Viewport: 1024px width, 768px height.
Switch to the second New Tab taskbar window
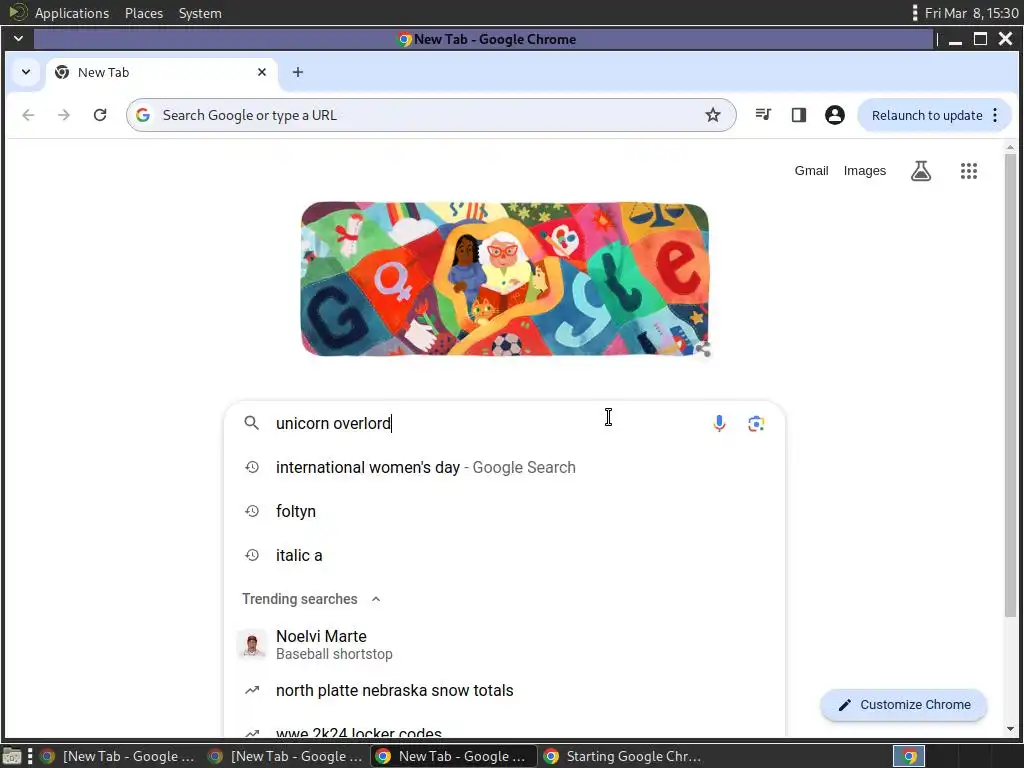coord(286,756)
